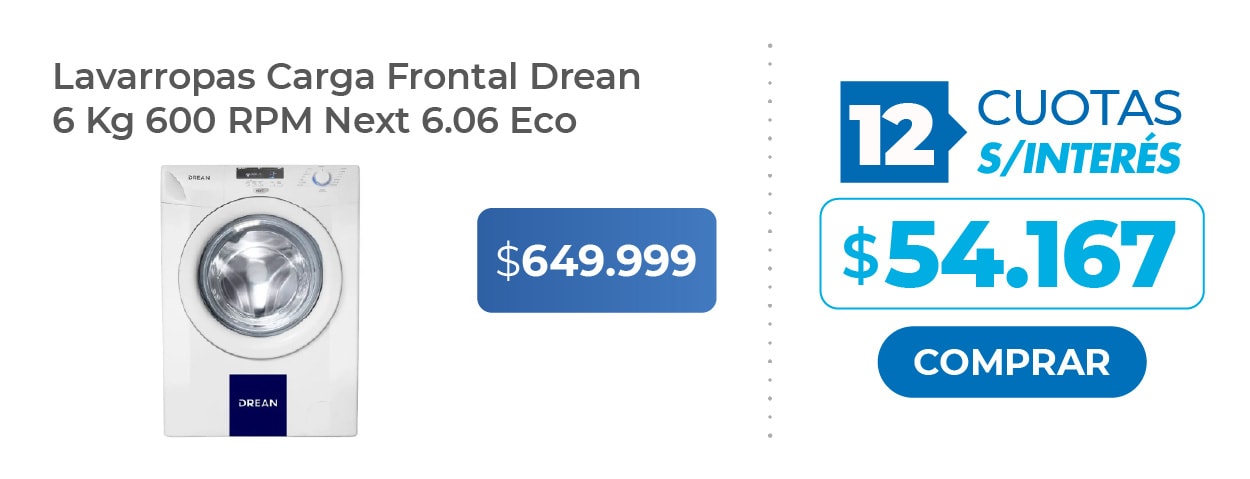Click the $649.999 price badge
Image resolution: width=1250 pixels, height=479 pixels.
pos(596,260)
